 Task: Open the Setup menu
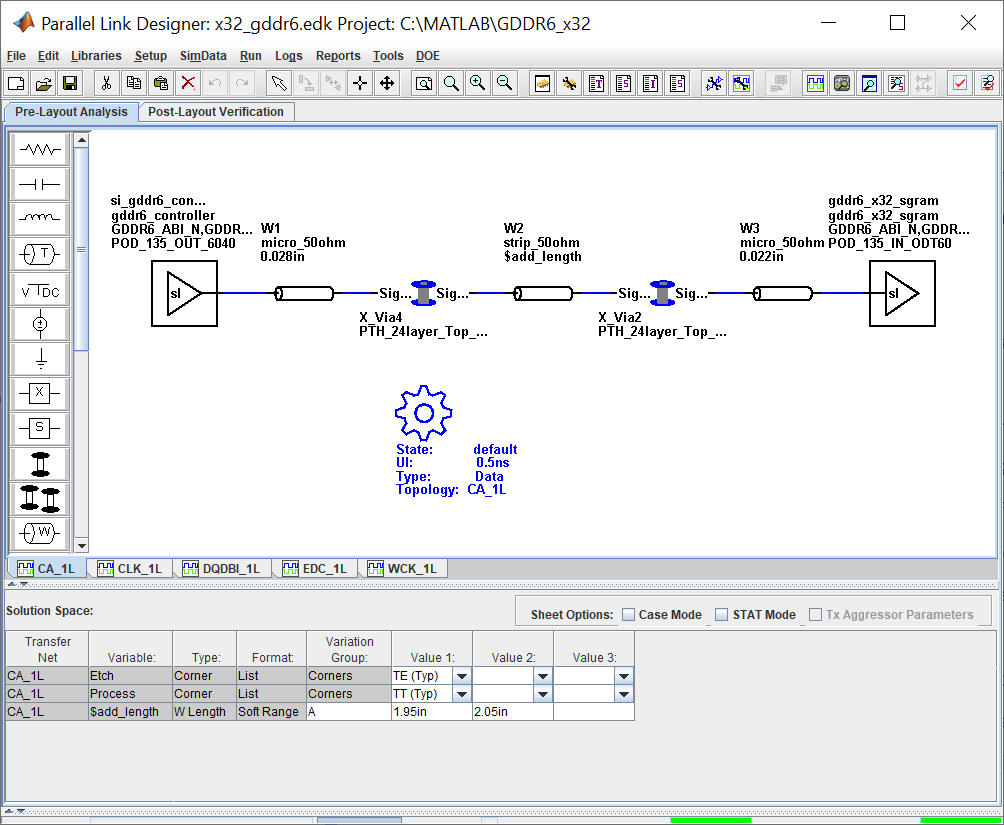coord(150,56)
